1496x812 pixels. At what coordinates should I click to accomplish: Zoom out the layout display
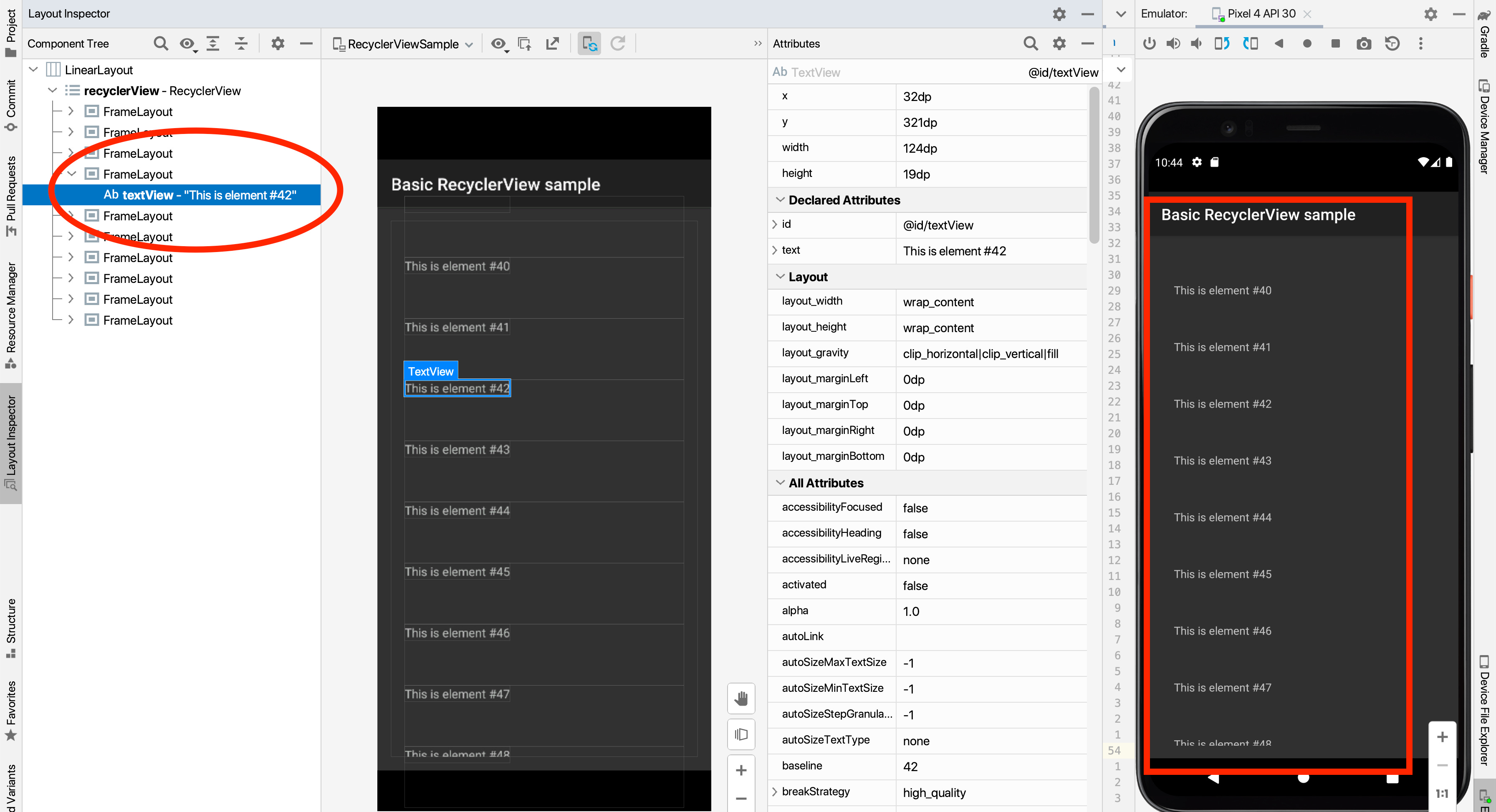[x=741, y=799]
